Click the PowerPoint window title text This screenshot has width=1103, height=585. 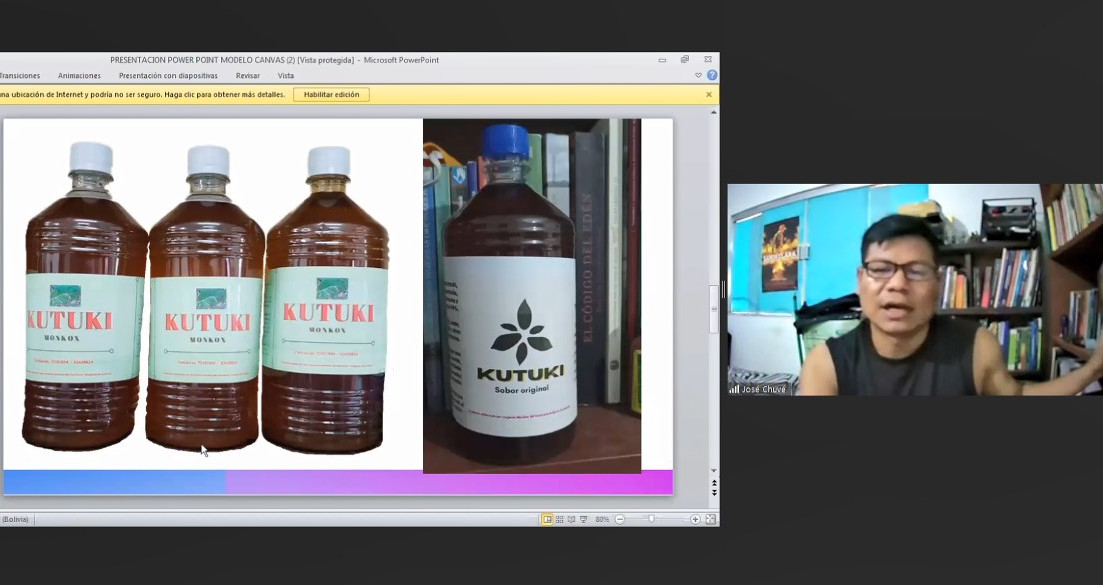tap(274, 60)
